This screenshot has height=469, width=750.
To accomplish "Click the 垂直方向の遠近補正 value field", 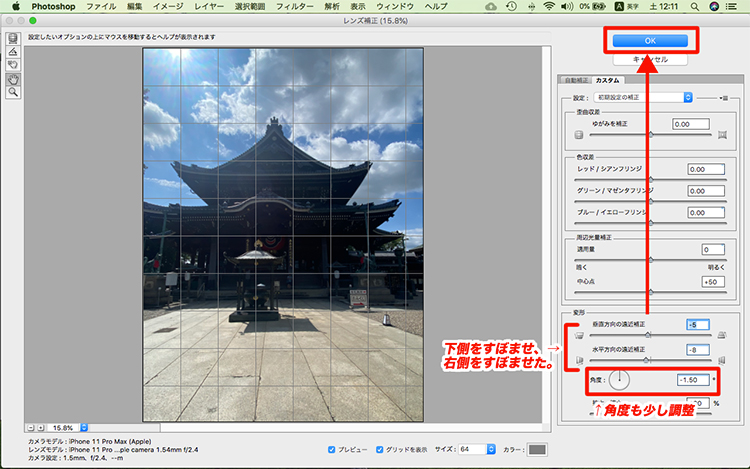I will [x=698, y=325].
